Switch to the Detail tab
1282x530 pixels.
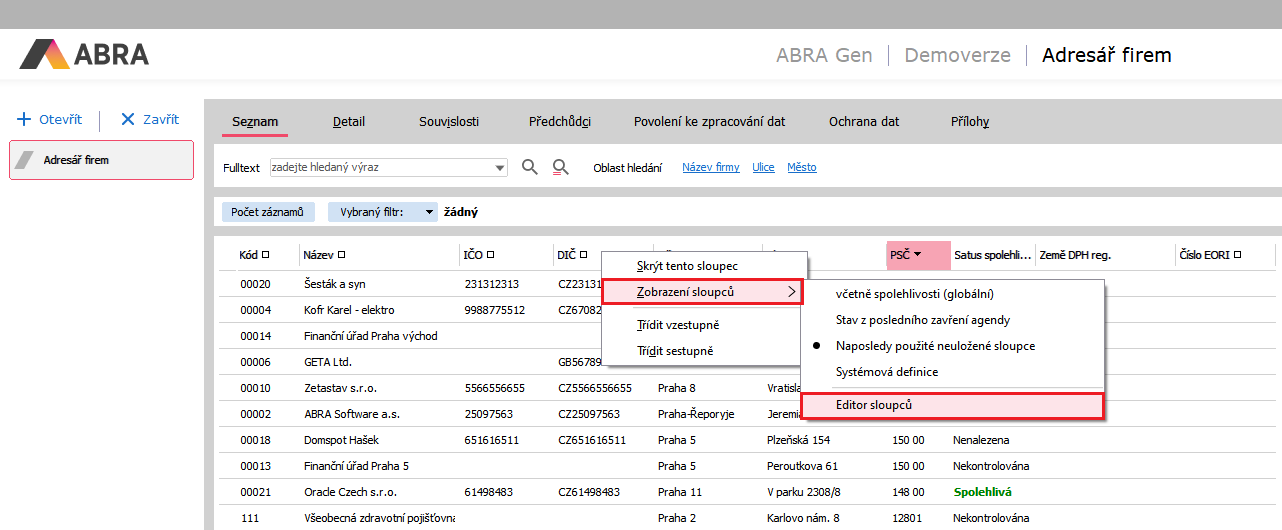point(349,122)
